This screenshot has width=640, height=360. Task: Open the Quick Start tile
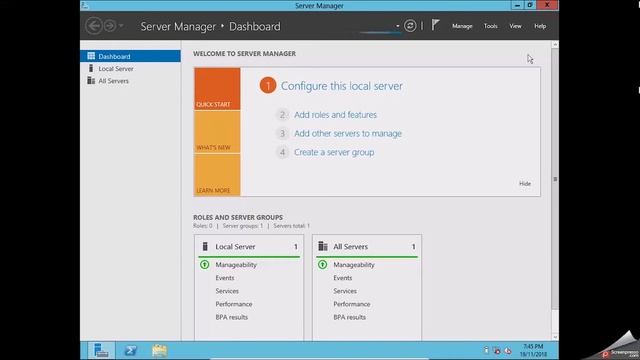click(x=217, y=89)
